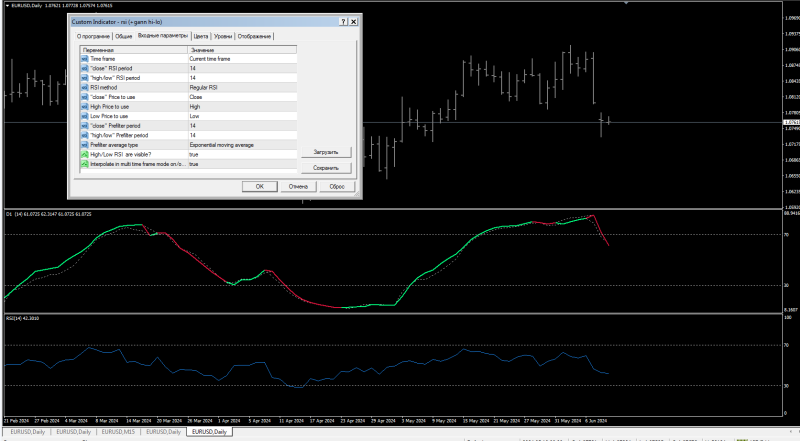
Task: Click the Сброс reset button
Action: (337, 186)
